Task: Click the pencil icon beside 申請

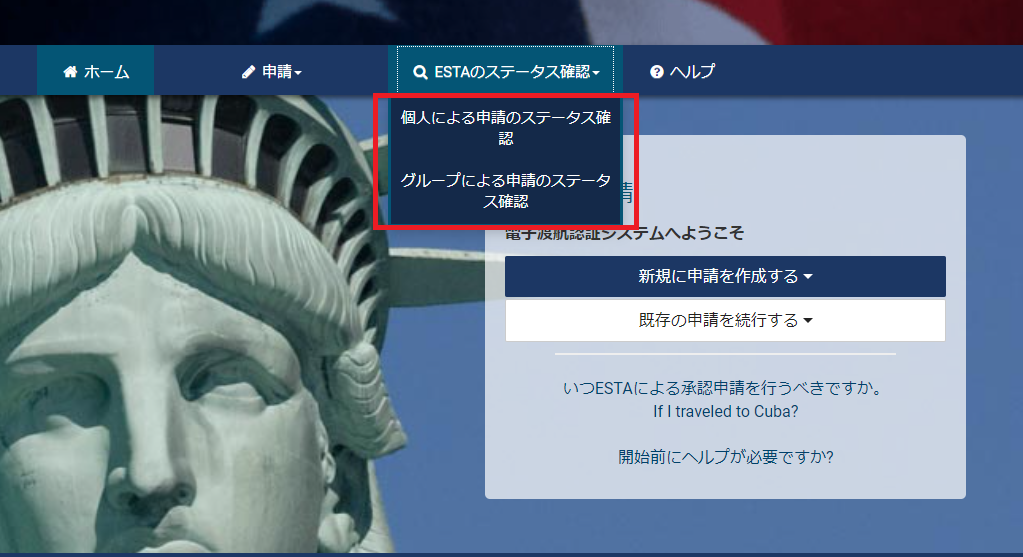Action: point(249,72)
